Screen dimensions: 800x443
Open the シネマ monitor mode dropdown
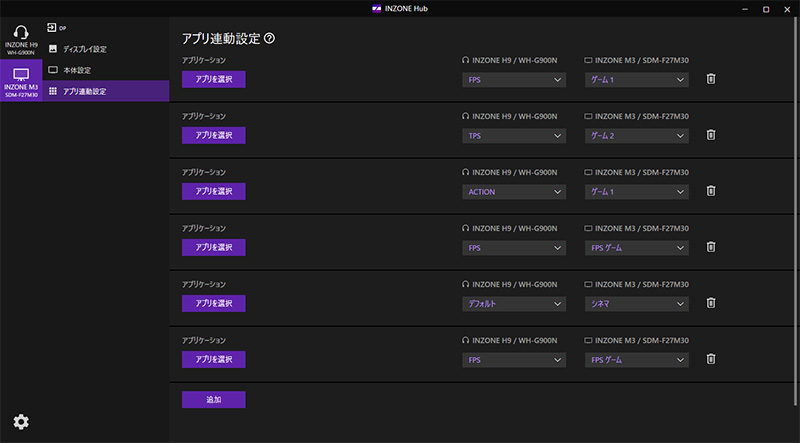[x=637, y=303]
